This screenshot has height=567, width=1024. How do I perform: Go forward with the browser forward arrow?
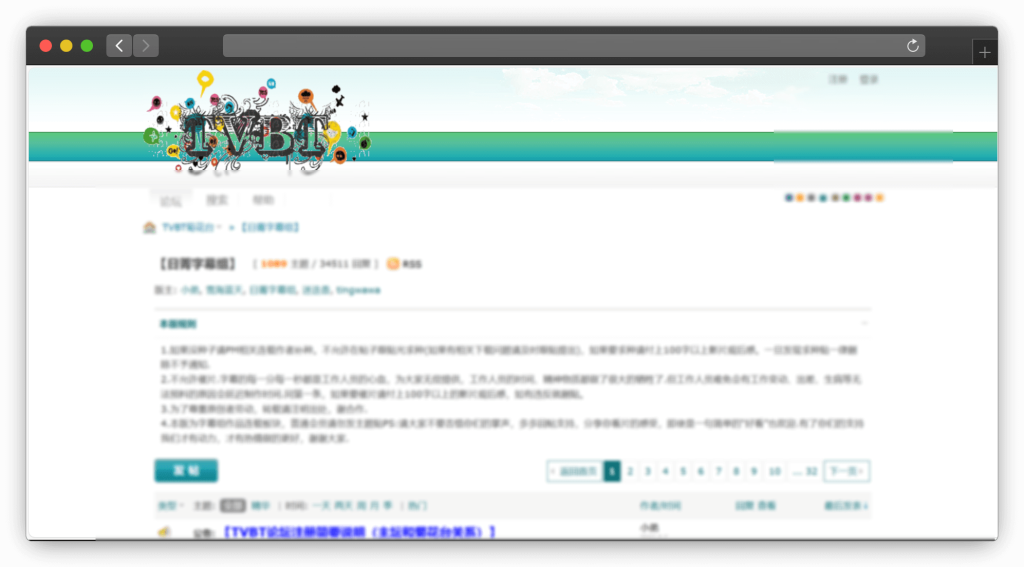[146, 46]
